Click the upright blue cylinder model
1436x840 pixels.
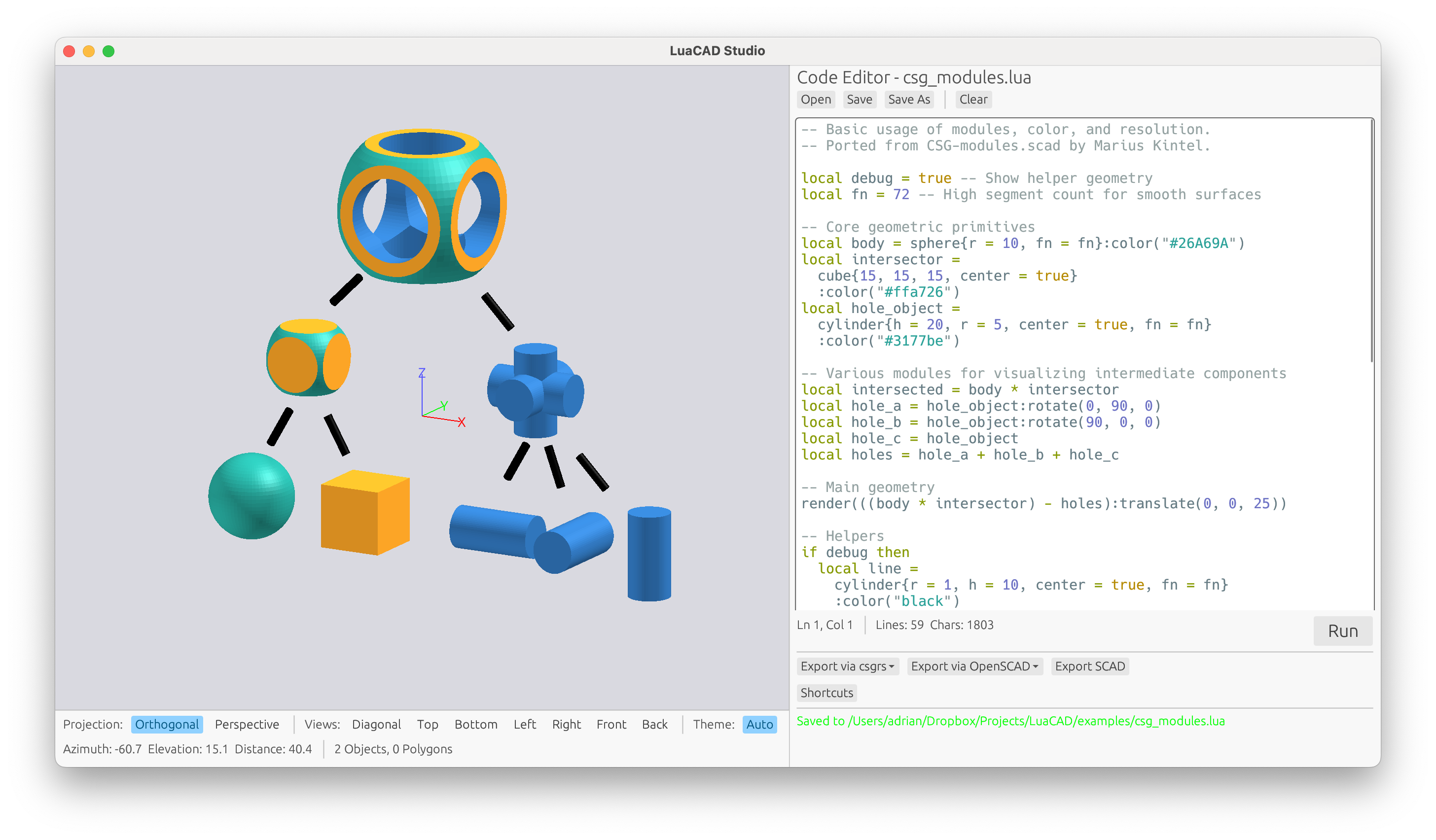649,553
